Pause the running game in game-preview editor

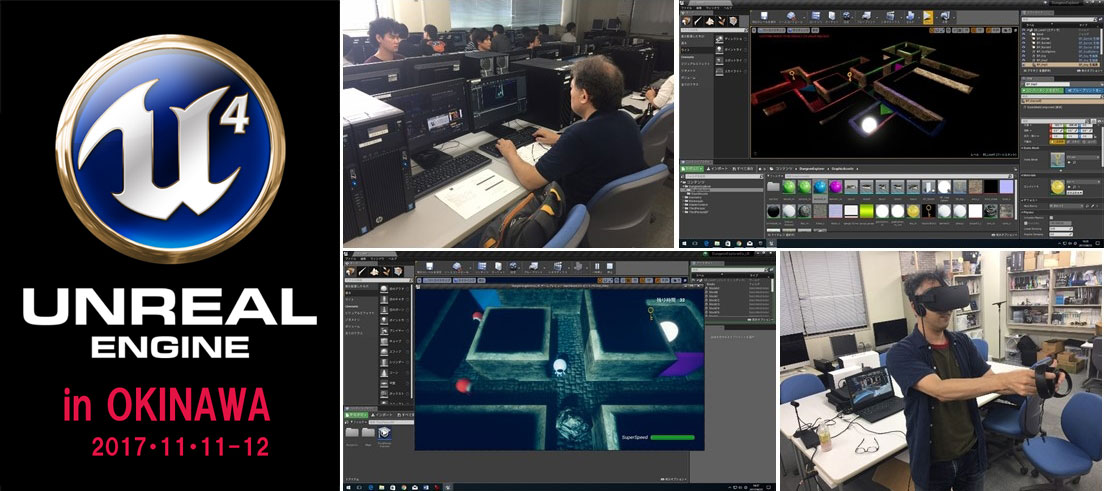coord(597,266)
